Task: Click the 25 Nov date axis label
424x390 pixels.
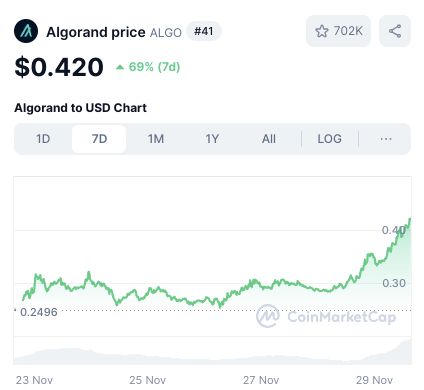Action: pyautogui.click(x=148, y=380)
